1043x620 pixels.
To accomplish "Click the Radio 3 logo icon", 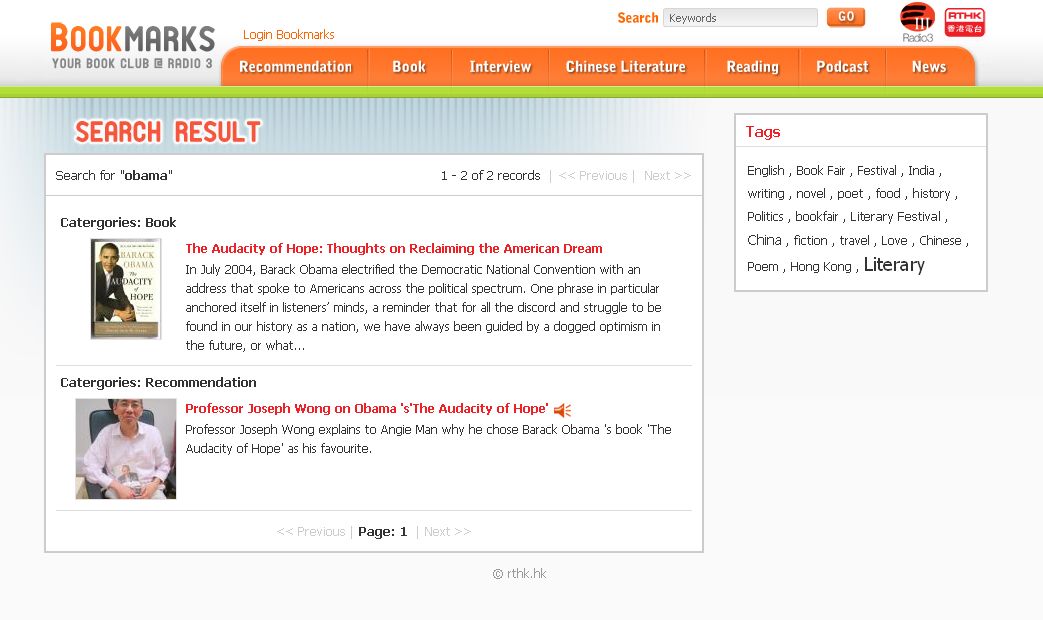I will click(x=917, y=23).
